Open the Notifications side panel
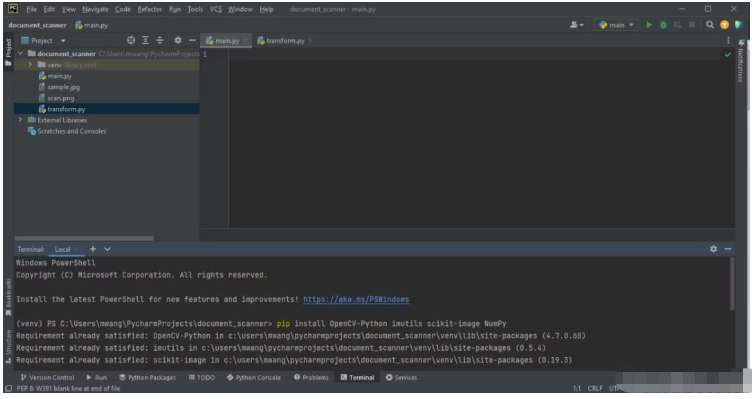 coord(741,61)
